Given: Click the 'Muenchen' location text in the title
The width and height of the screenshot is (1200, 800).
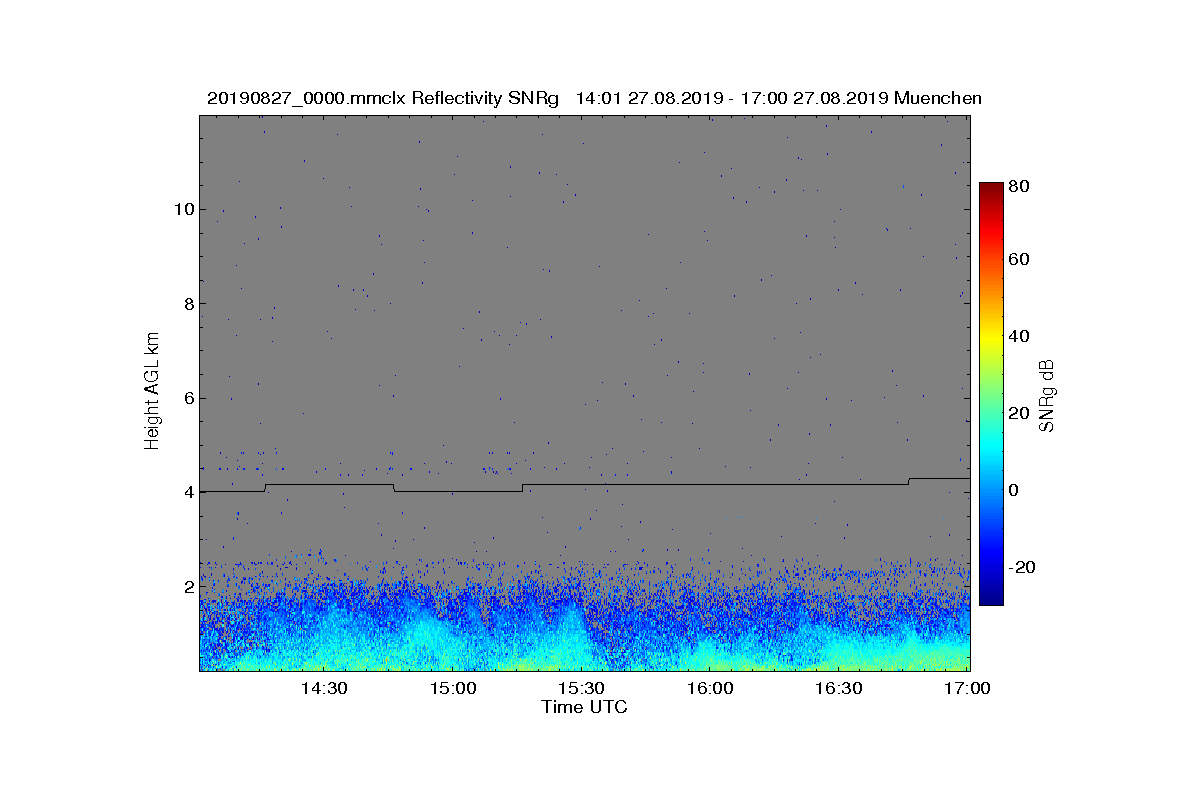Looking at the screenshot, I should pyautogui.click(x=938, y=99).
